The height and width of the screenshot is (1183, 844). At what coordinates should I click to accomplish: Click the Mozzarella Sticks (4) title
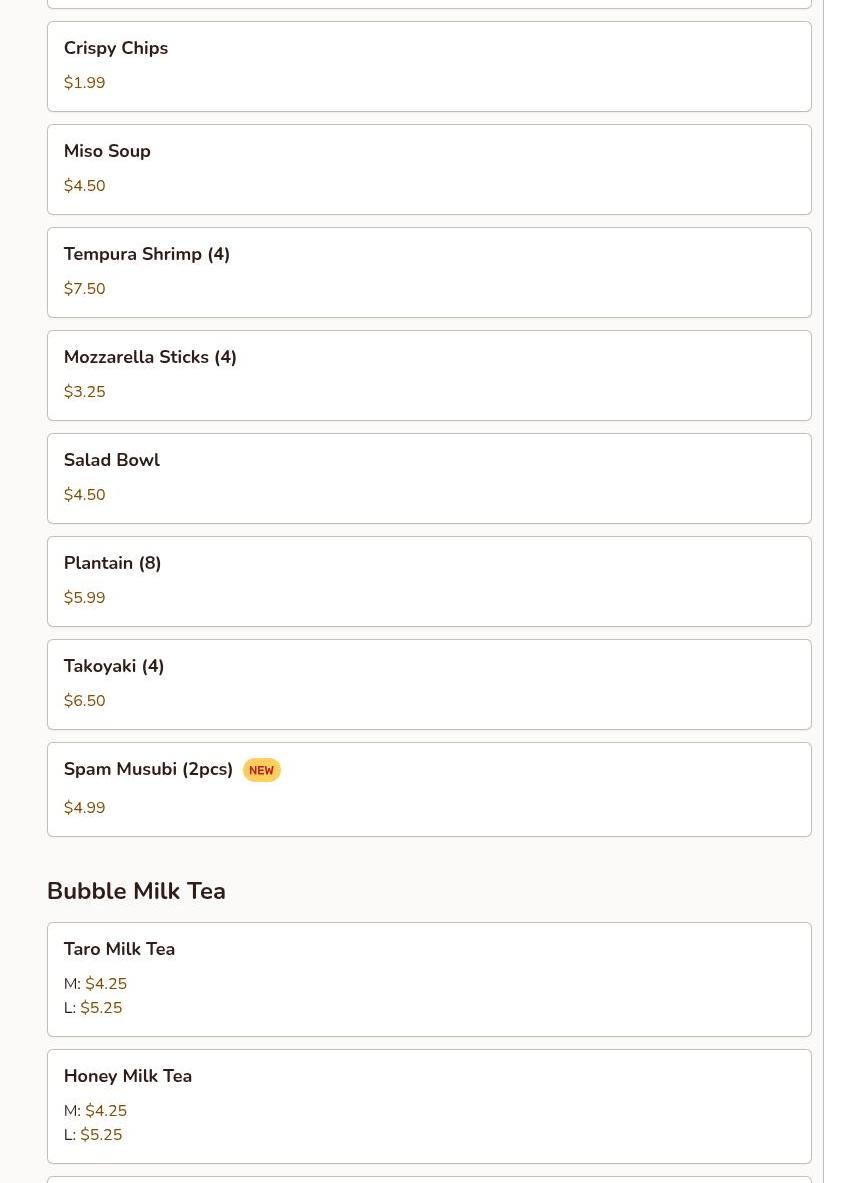pyautogui.click(x=150, y=357)
